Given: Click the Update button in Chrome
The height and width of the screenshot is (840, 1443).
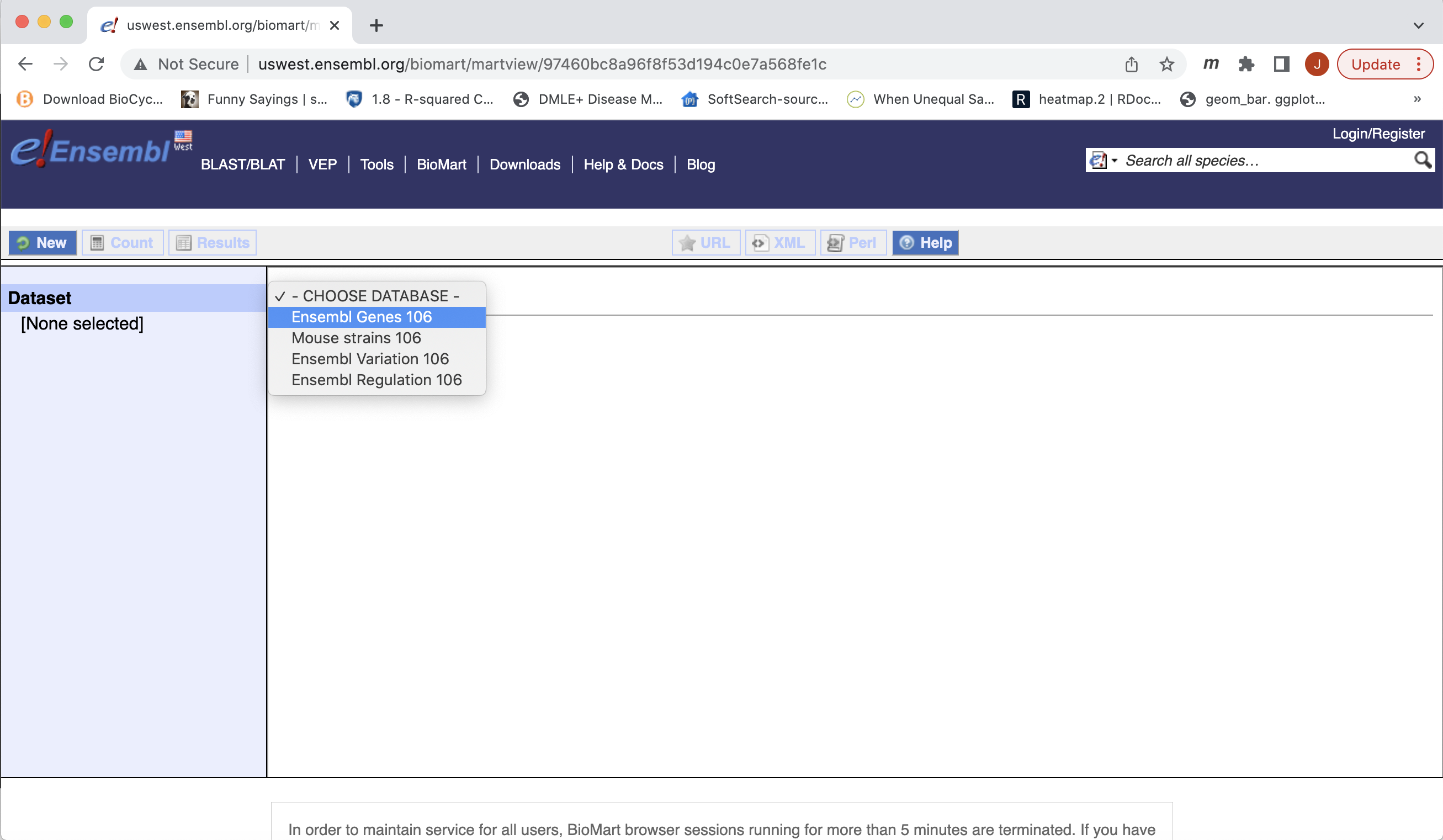Looking at the screenshot, I should click(x=1376, y=64).
